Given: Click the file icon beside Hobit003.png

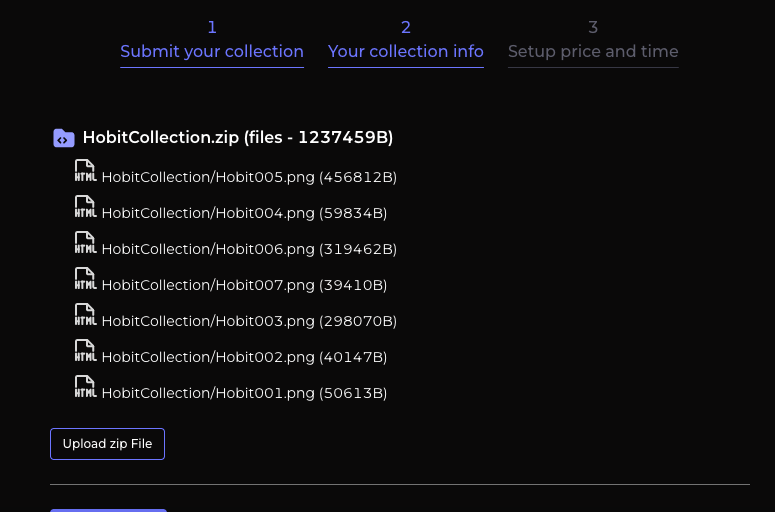Looking at the screenshot, I should coord(85,316).
